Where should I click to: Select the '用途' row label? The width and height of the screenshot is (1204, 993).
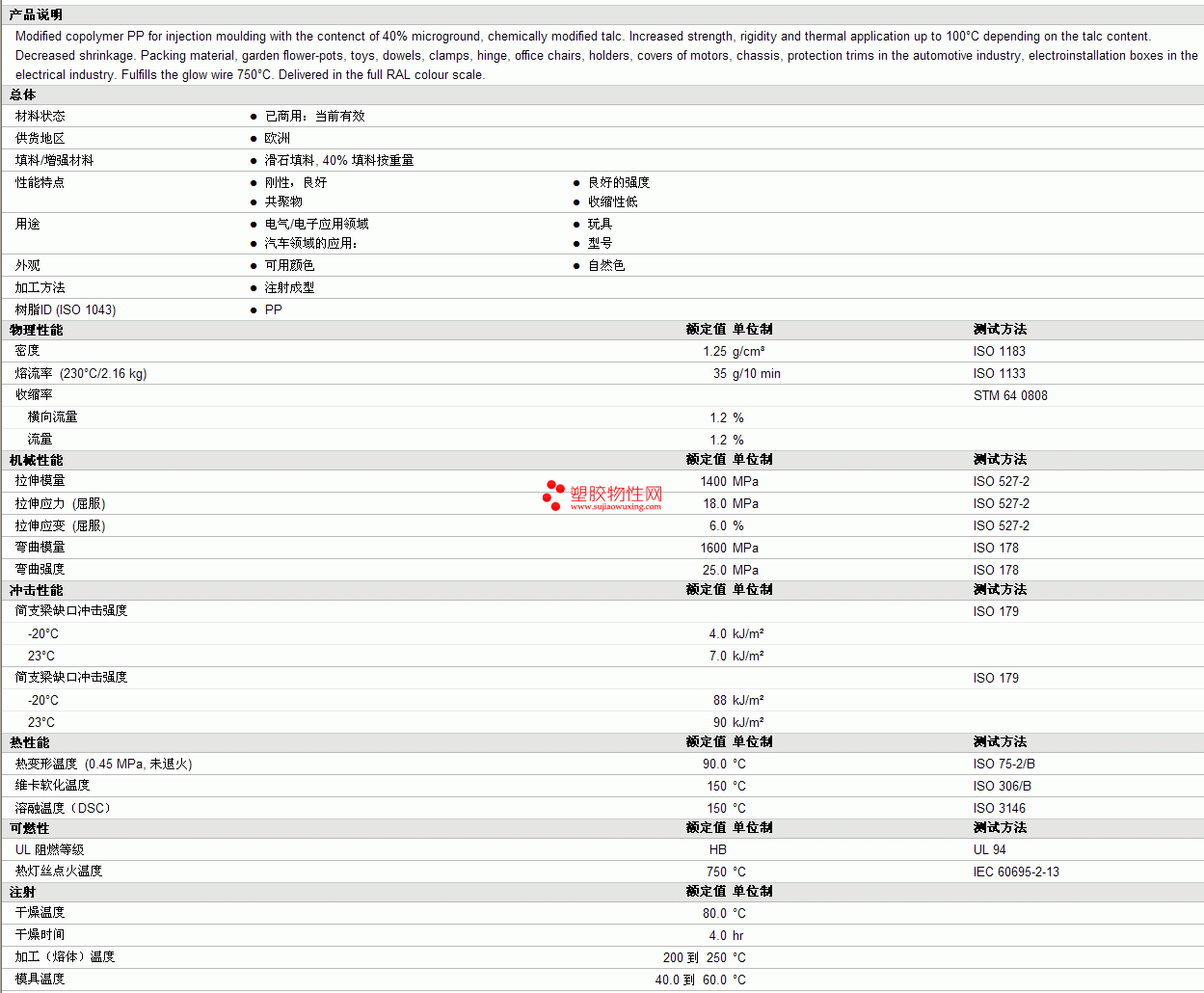pyautogui.click(x=28, y=224)
